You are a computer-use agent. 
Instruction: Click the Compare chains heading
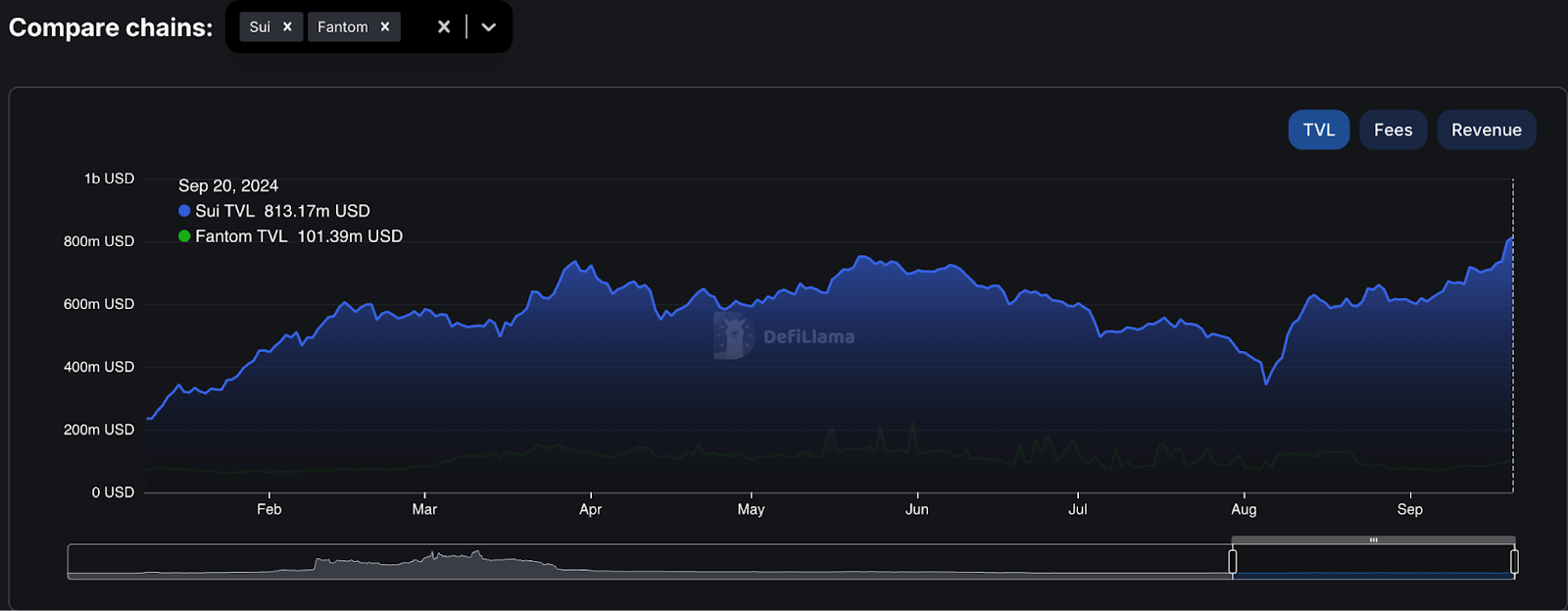(111, 27)
